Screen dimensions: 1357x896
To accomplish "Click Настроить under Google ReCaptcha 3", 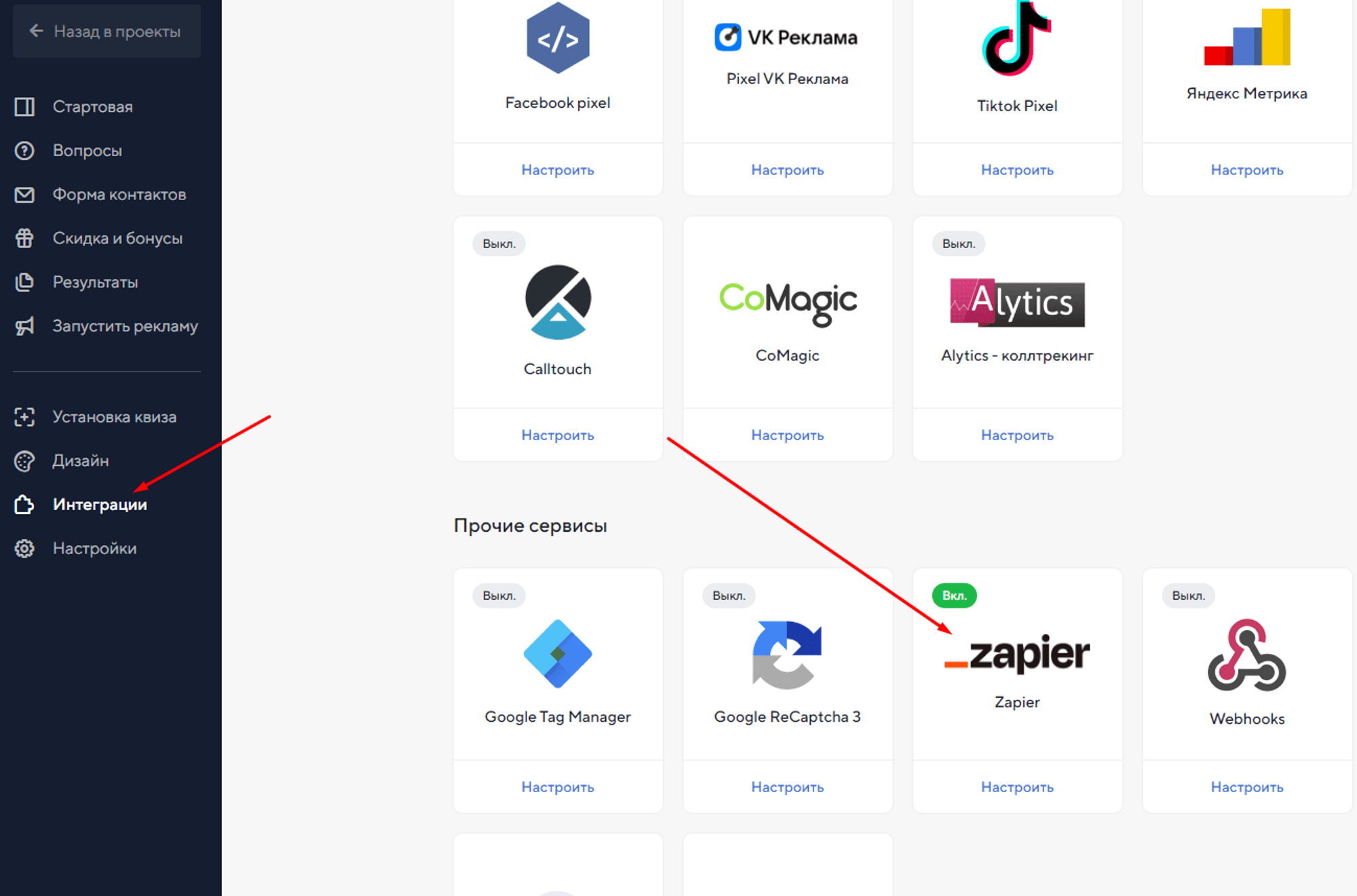I will [x=788, y=787].
